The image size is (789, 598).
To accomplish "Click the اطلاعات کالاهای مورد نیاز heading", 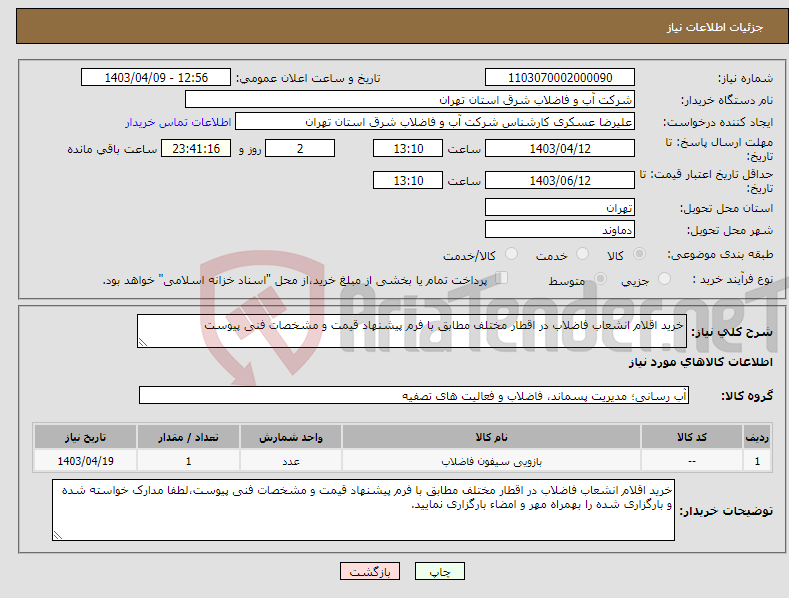I will (700, 362).
